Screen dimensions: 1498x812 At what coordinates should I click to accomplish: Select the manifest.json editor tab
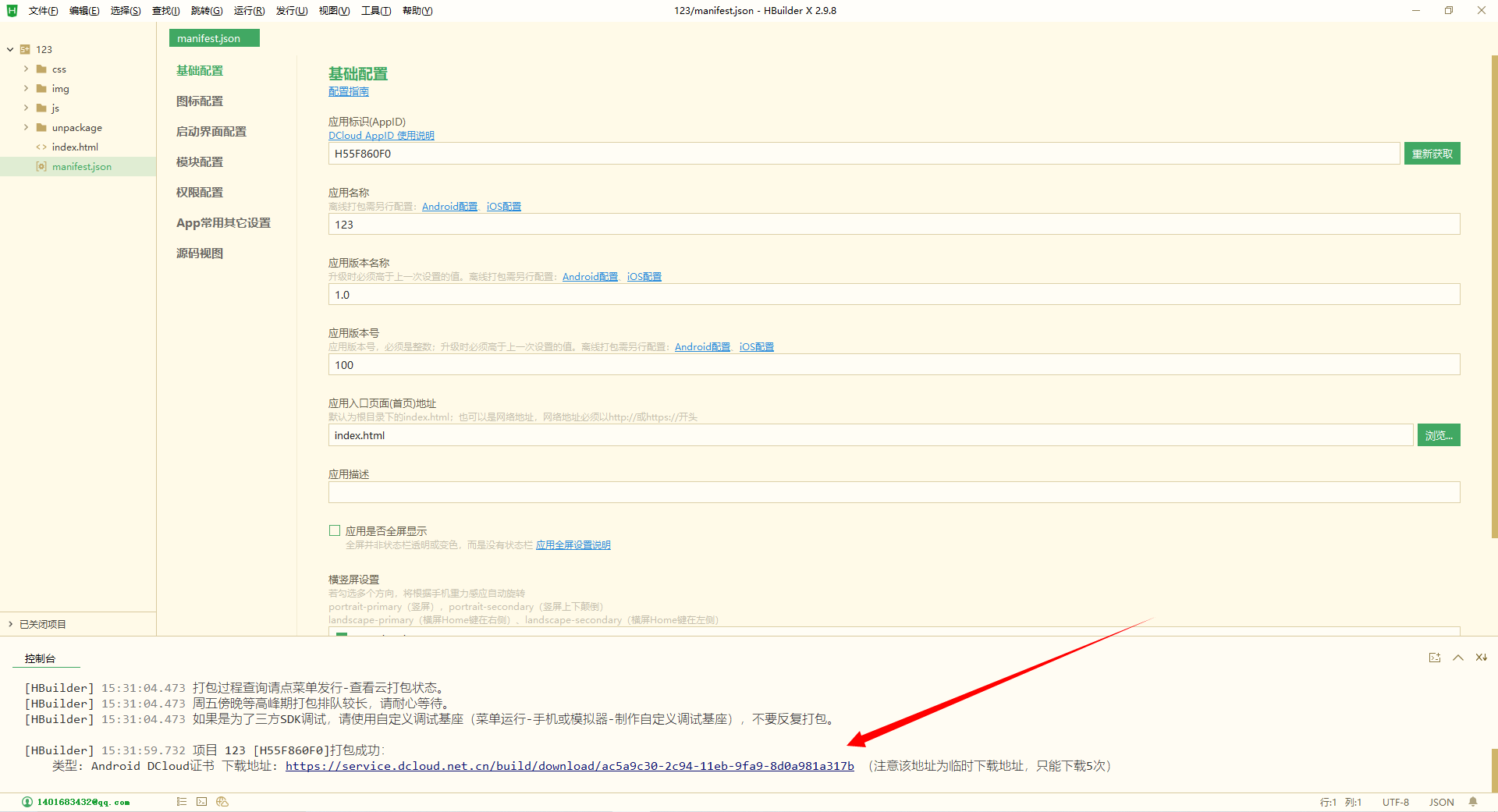(214, 38)
